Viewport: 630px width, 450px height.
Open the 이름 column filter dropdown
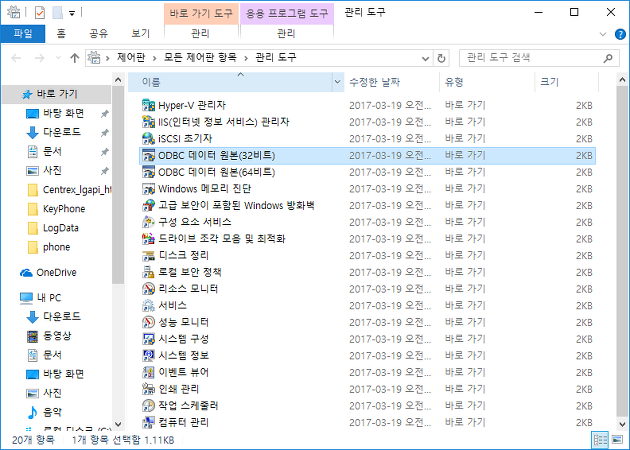pyautogui.click(x=338, y=82)
